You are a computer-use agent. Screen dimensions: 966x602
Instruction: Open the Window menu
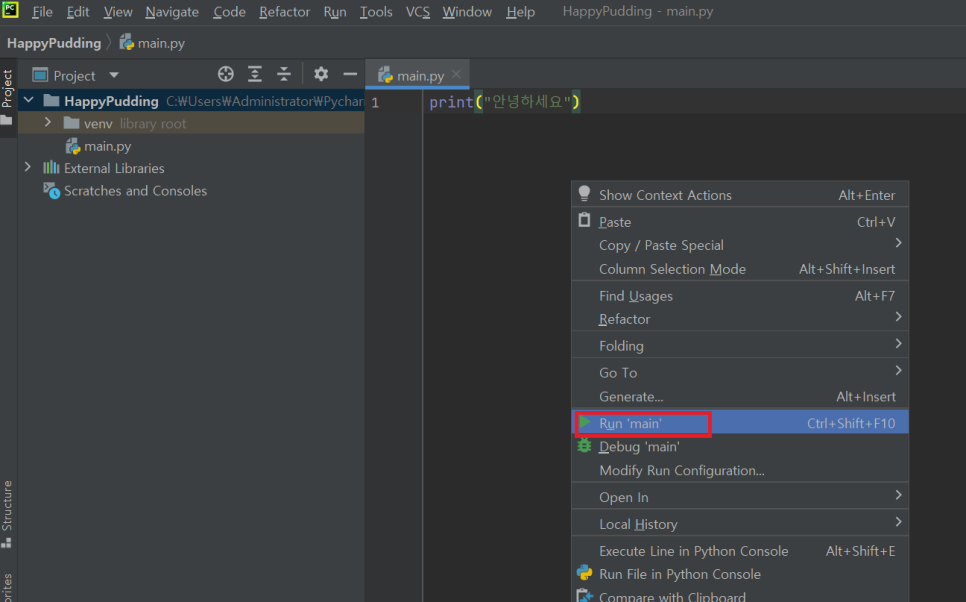pyautogui.click(x=467, y=12)
